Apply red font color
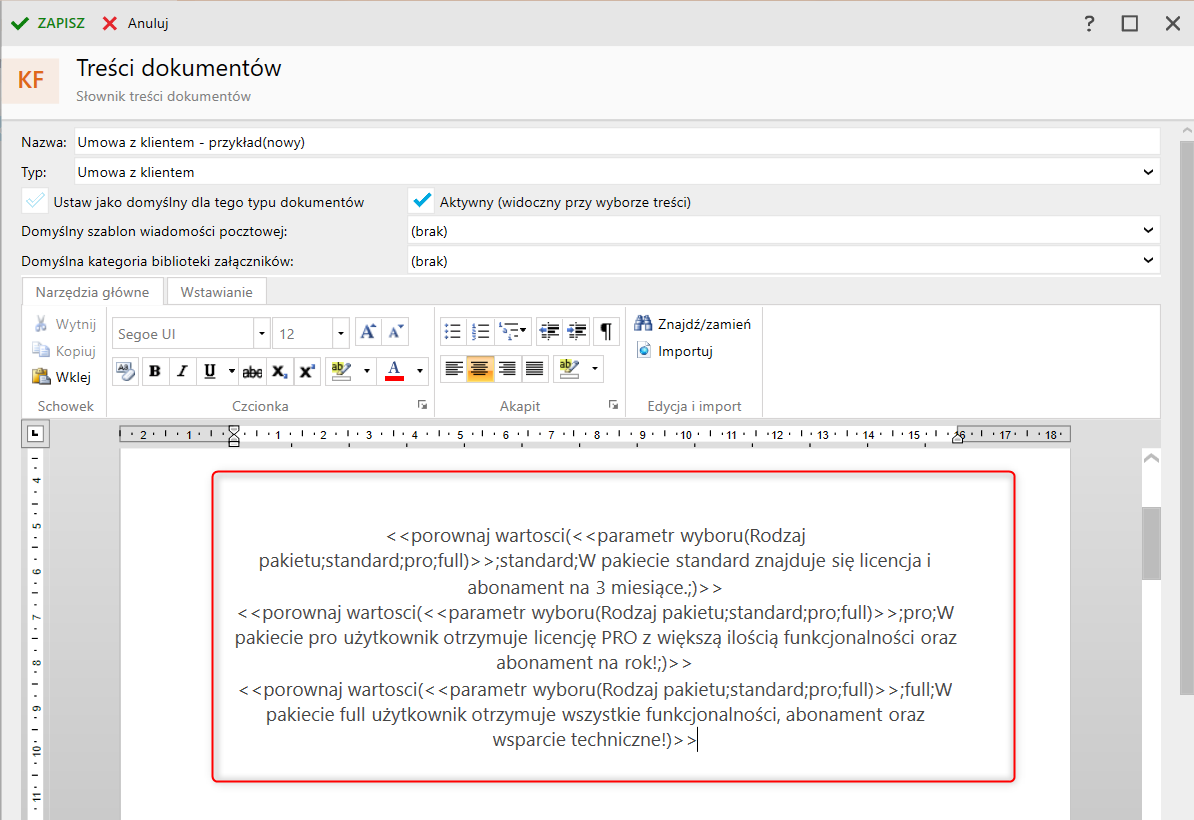This screenshot has width=1194, height=820. [394, 371]
